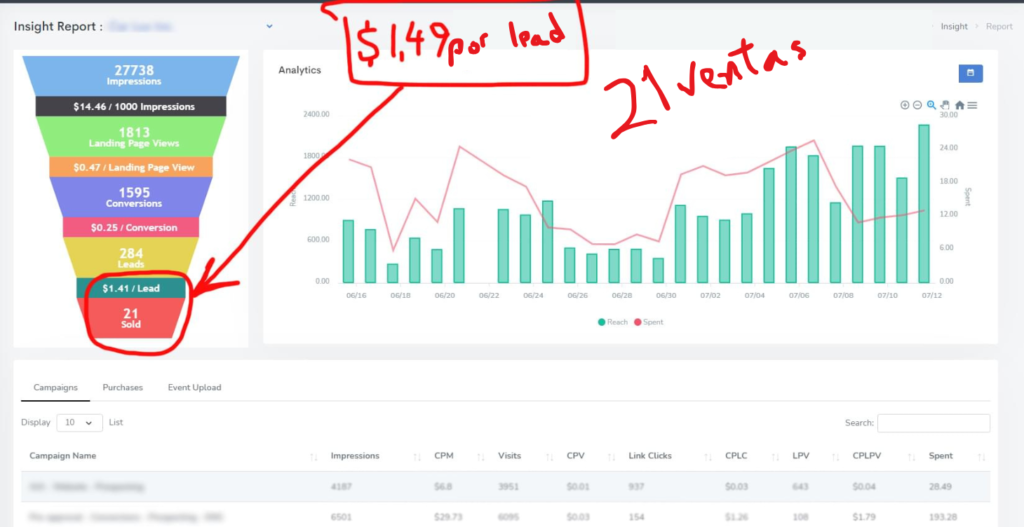The height and width of the screenshot is (527, 1024).
Task: Open the Display rows count dropdown
Action: [80, 423]
